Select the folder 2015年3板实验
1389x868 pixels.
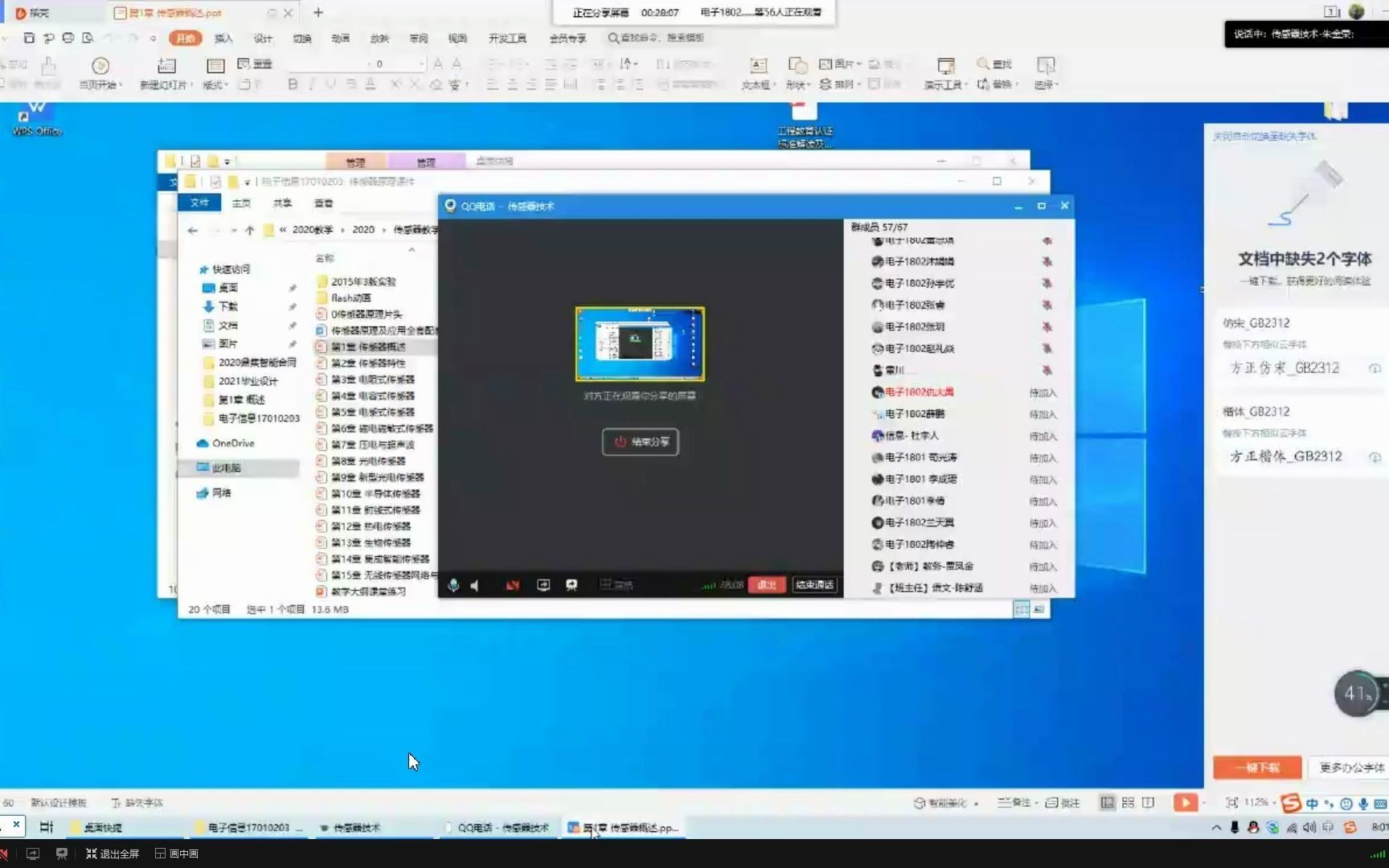click(x=363, y=281)
